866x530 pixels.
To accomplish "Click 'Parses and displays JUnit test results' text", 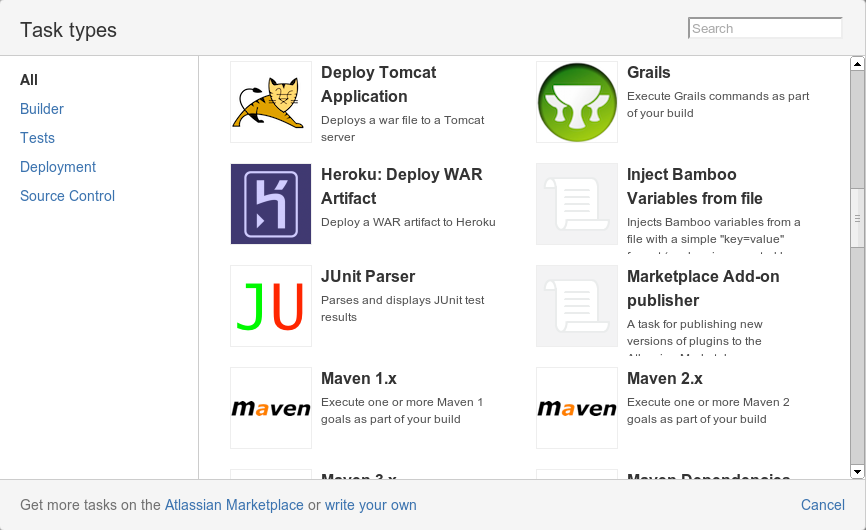I will 403,309.
